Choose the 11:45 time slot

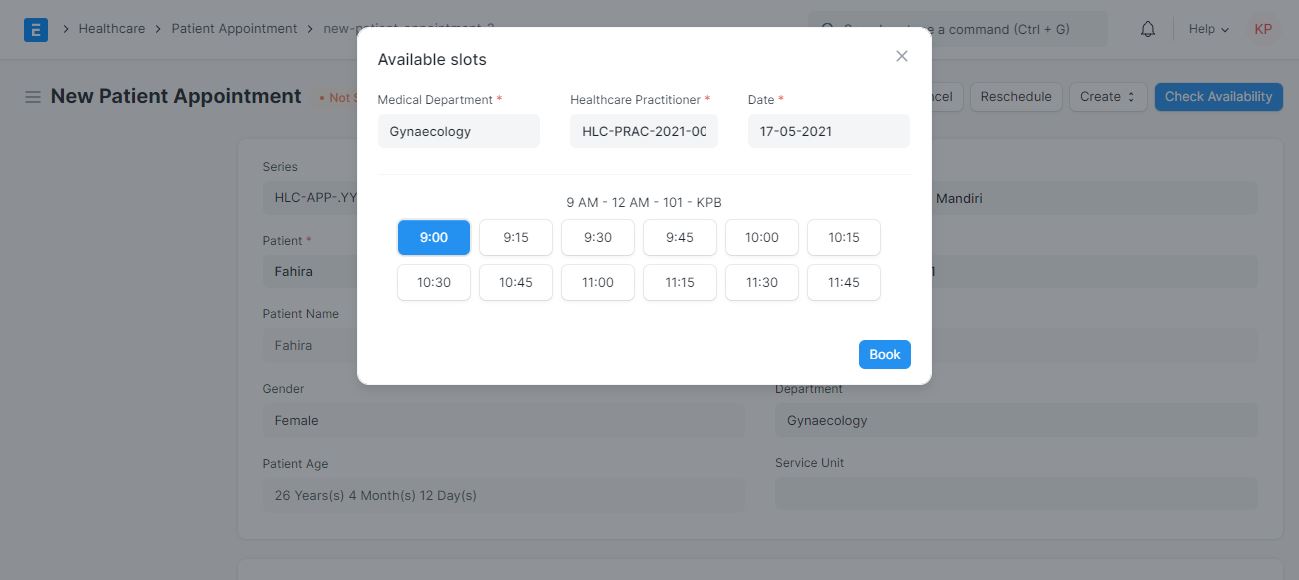[x=844, y=283]
